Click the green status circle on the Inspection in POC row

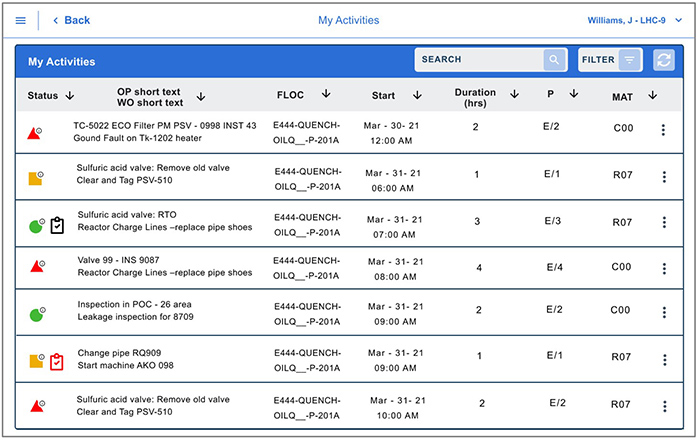(36, 315)
